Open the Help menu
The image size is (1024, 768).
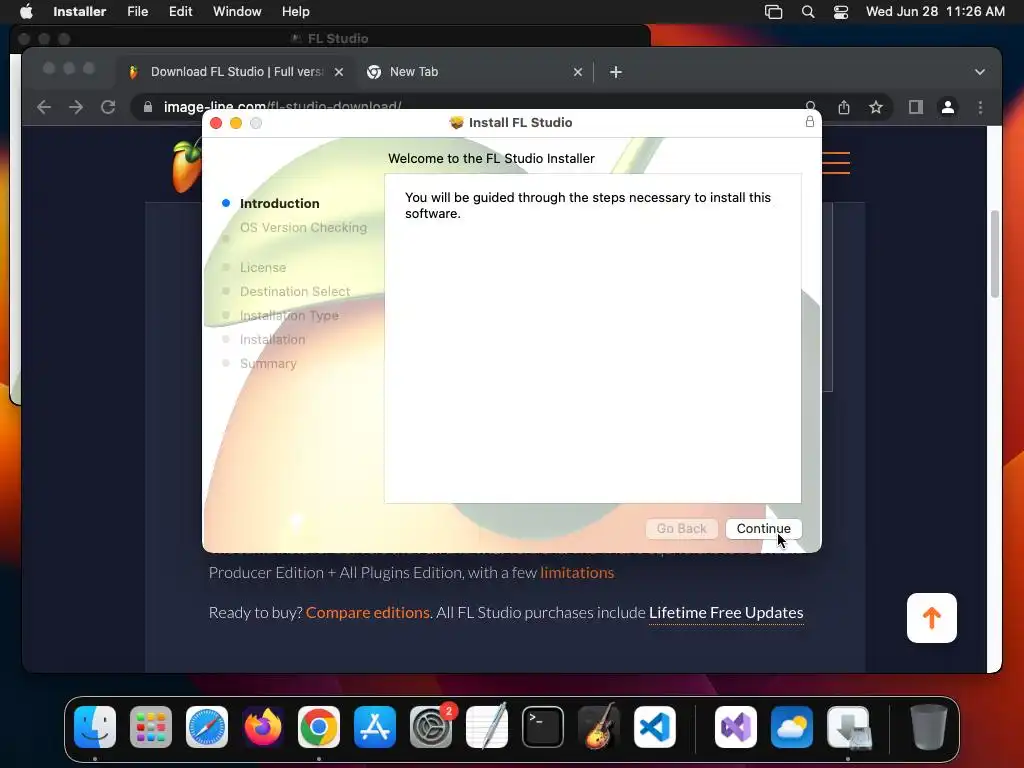point(295,11)
